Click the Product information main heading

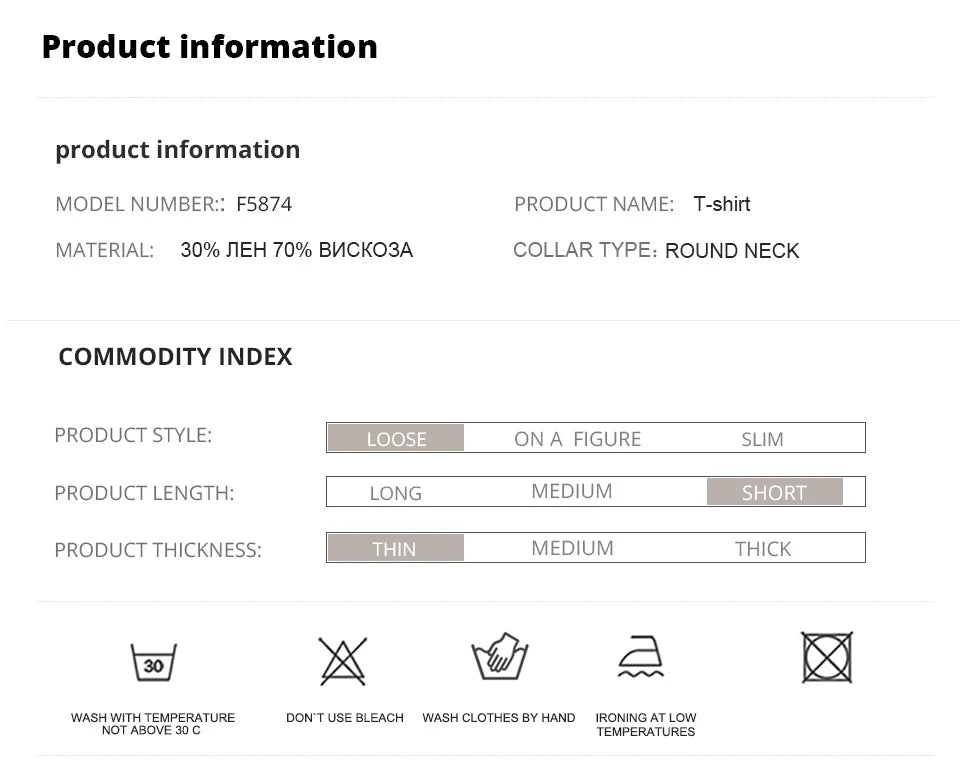tap(210, 47)
